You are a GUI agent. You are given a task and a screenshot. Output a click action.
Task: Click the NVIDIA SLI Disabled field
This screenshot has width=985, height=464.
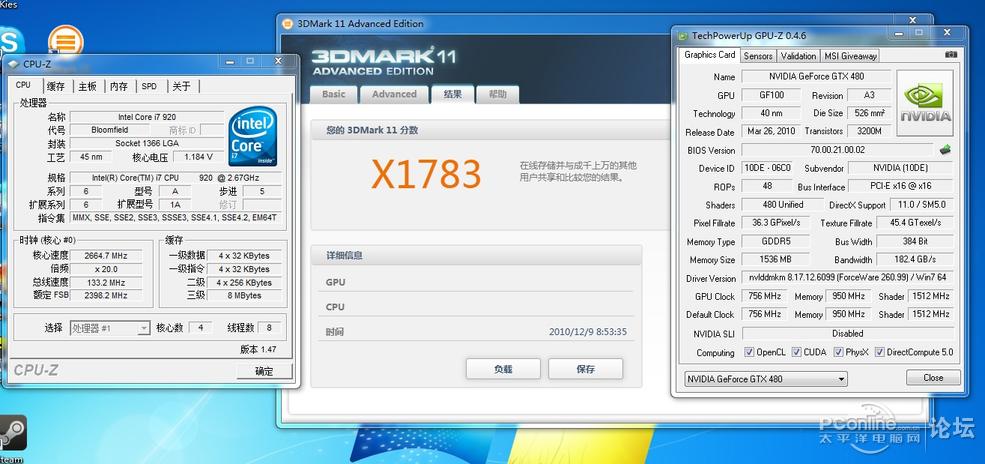pyautogui.click(x=847, y=333)
